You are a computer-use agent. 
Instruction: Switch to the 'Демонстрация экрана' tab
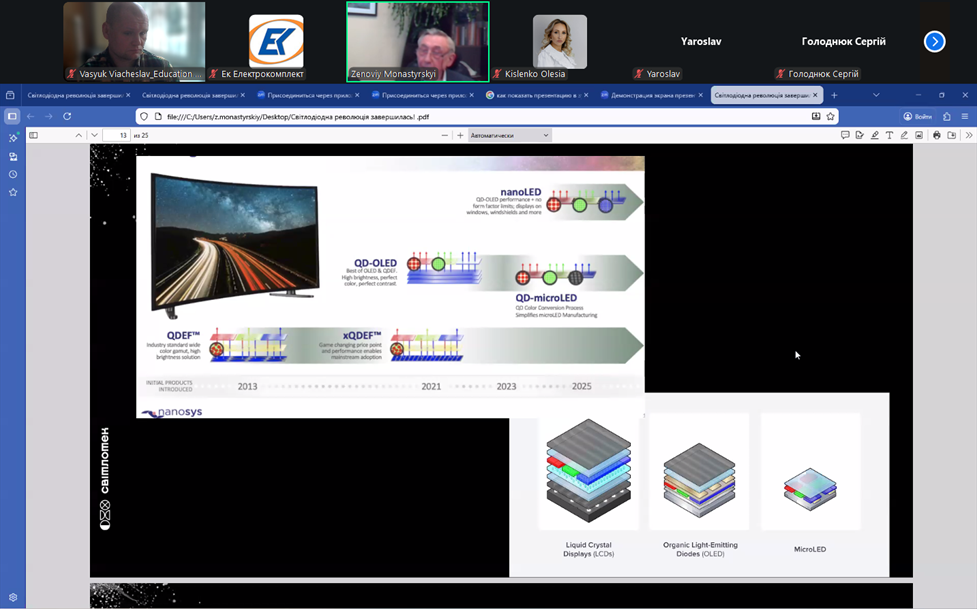click(647, 95)
